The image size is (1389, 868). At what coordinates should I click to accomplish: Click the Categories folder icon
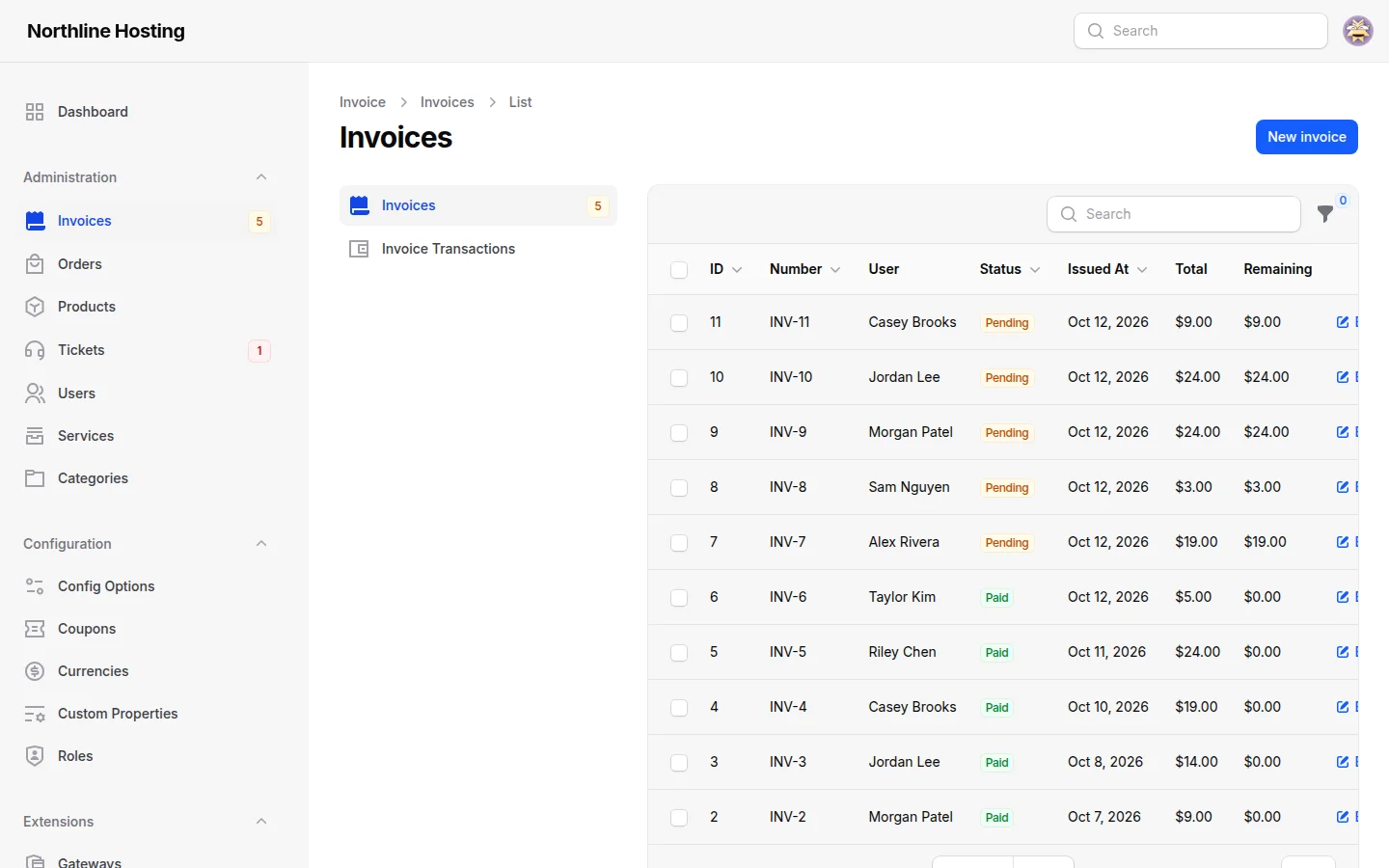point(35,478)
